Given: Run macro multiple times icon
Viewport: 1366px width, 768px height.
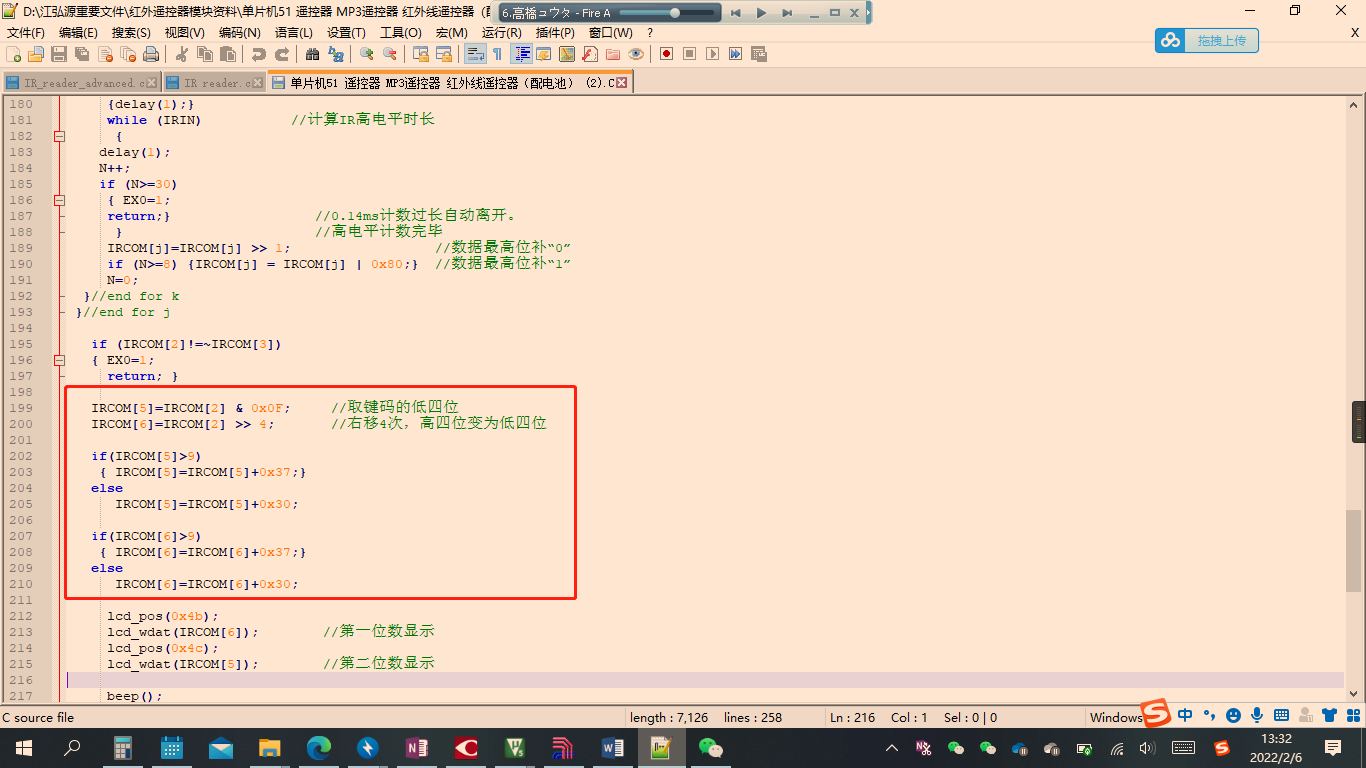Looking at the screenshot, I should tap(736, 54).
